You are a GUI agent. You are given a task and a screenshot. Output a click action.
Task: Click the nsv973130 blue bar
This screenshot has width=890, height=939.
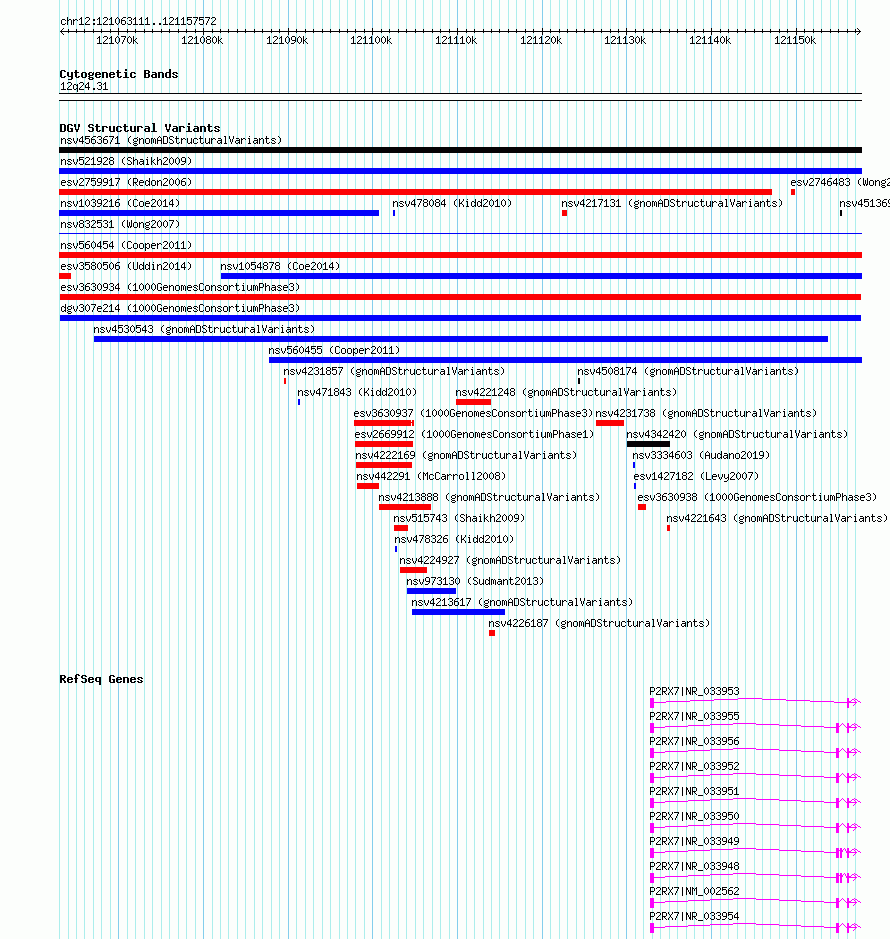pyautogui.click(x=431, y=591)
